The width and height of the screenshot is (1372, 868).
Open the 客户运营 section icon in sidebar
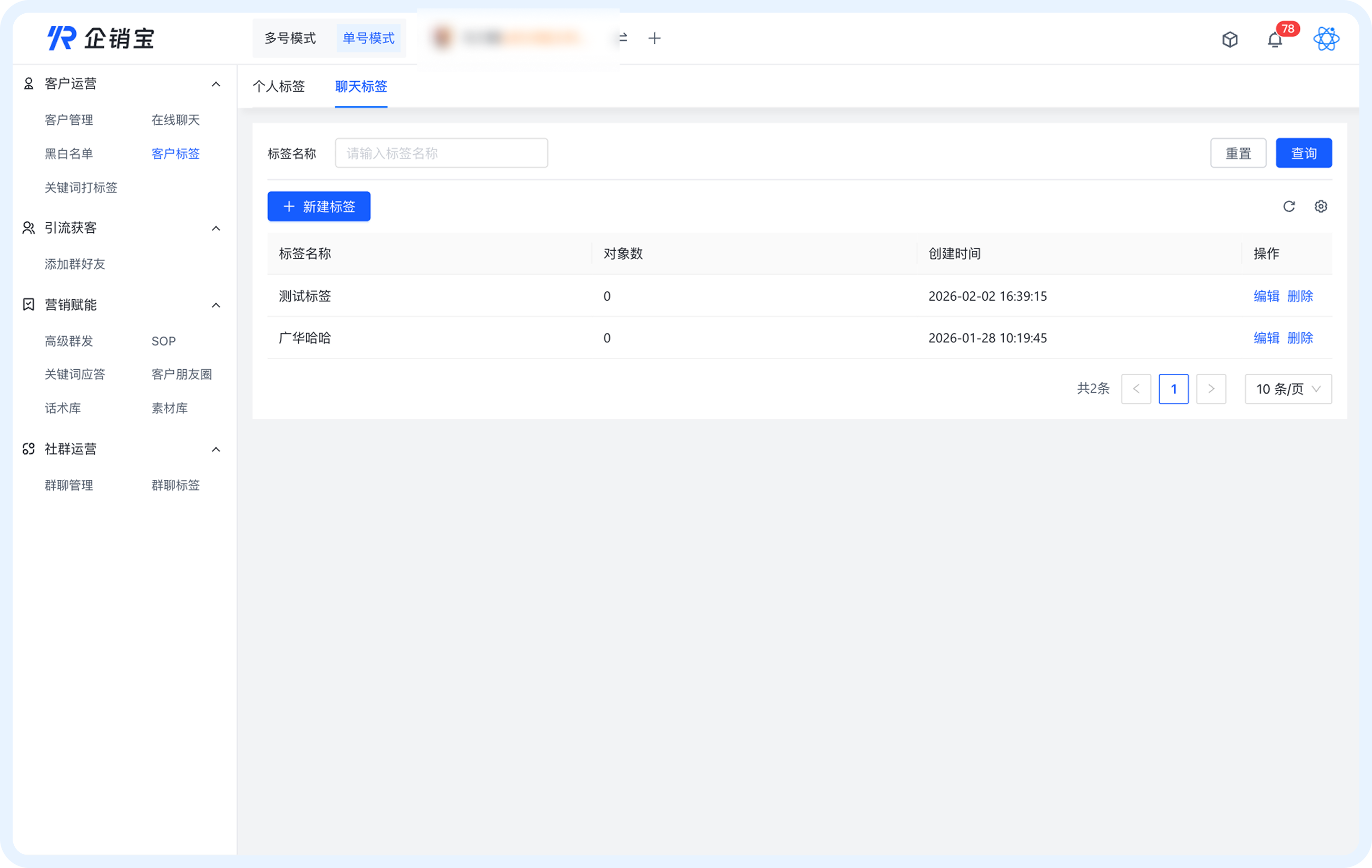point(28,83)
